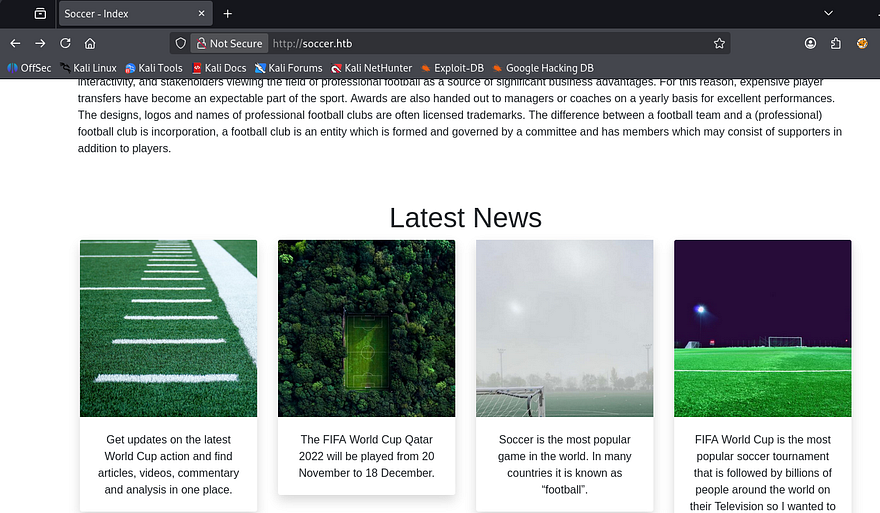Image resolution: width=880 pixels, height=513 pixels.
Task: Click the aerial forest soccer field image
Action: pyautogui.click(x=366, y=328)
